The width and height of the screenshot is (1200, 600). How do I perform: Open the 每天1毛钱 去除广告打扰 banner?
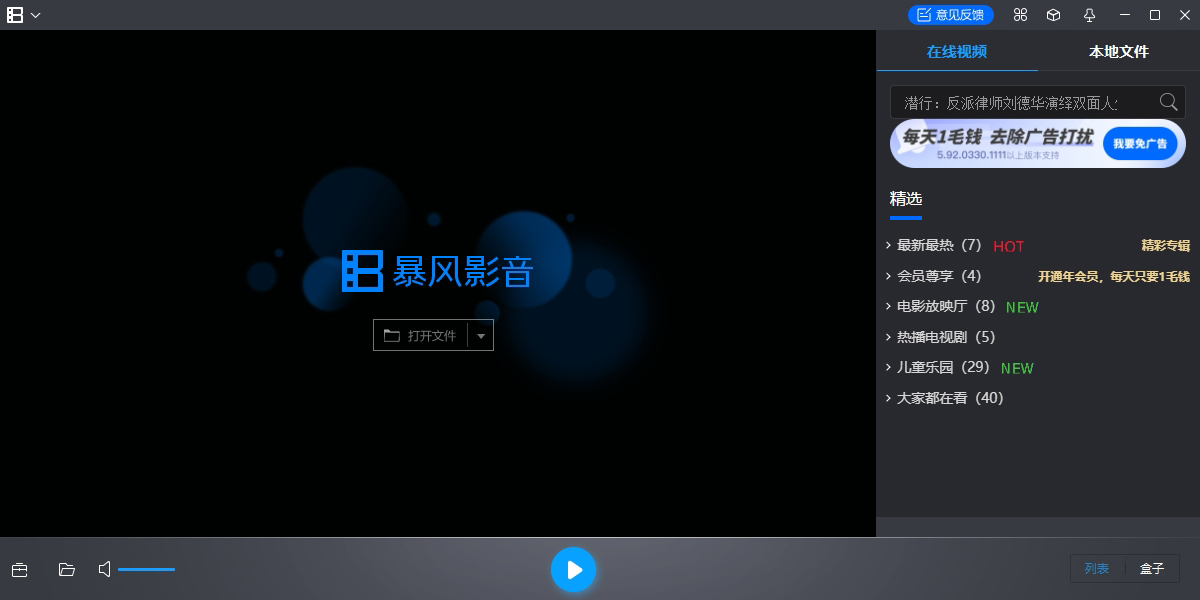(x=1038, y=144)
